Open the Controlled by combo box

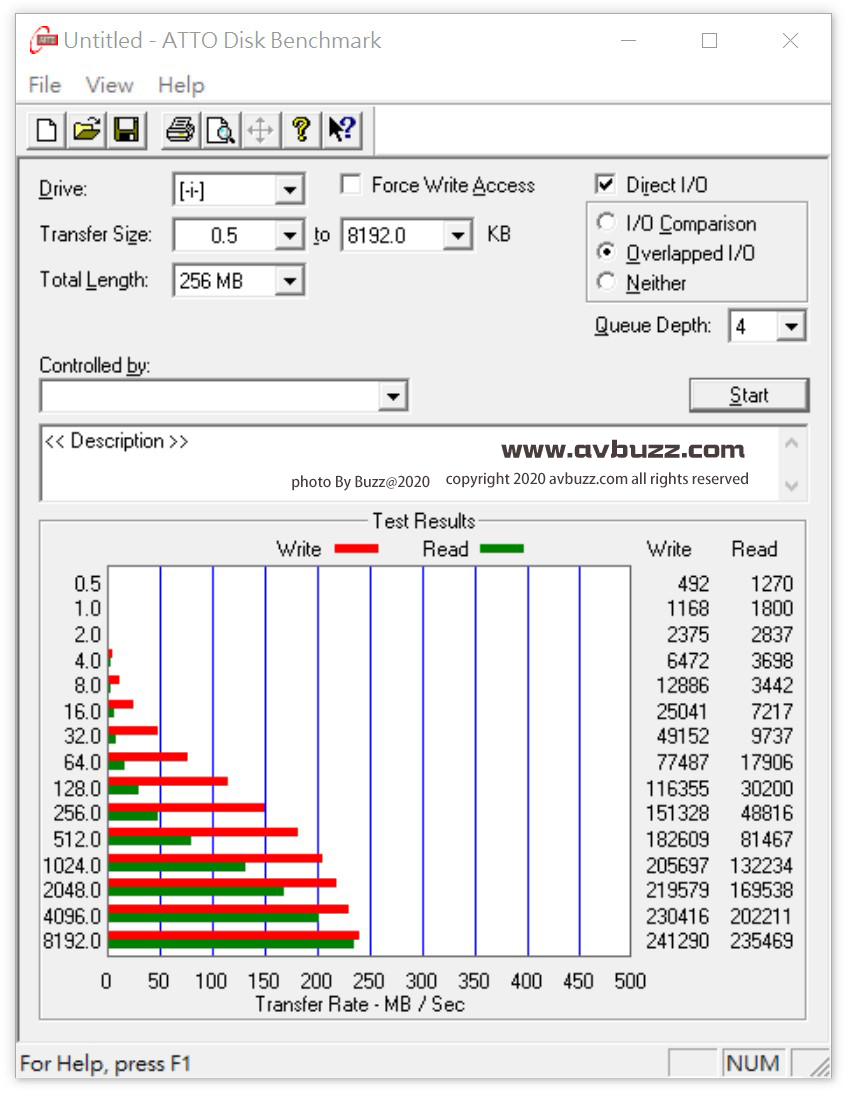click(224, 396)
